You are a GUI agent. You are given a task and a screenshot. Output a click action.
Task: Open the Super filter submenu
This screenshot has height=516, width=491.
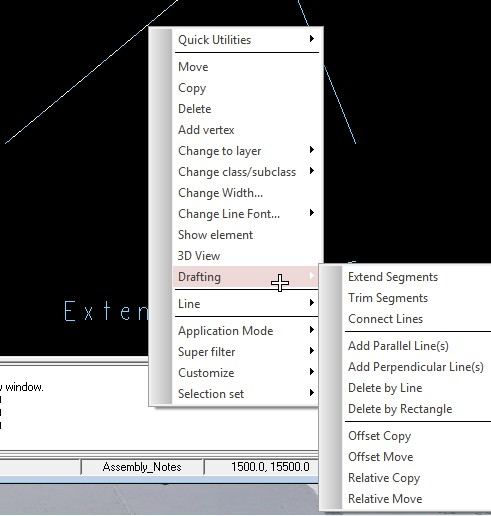tap(246, 352)
